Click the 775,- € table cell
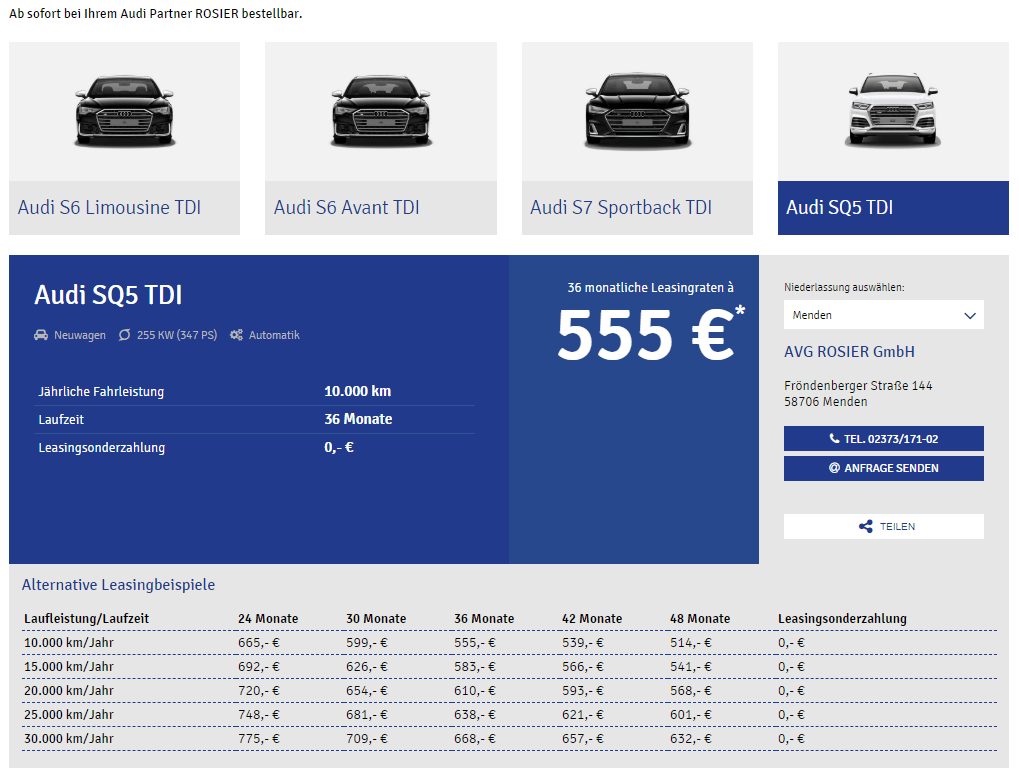The height and width of the screenshot is (768, 1019). point(259,739)
